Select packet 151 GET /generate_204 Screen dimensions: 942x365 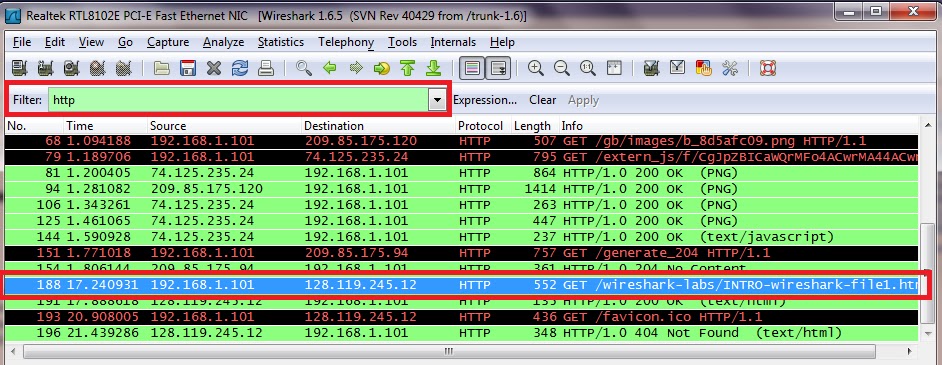pyautogui.click(x=462, y=253)
